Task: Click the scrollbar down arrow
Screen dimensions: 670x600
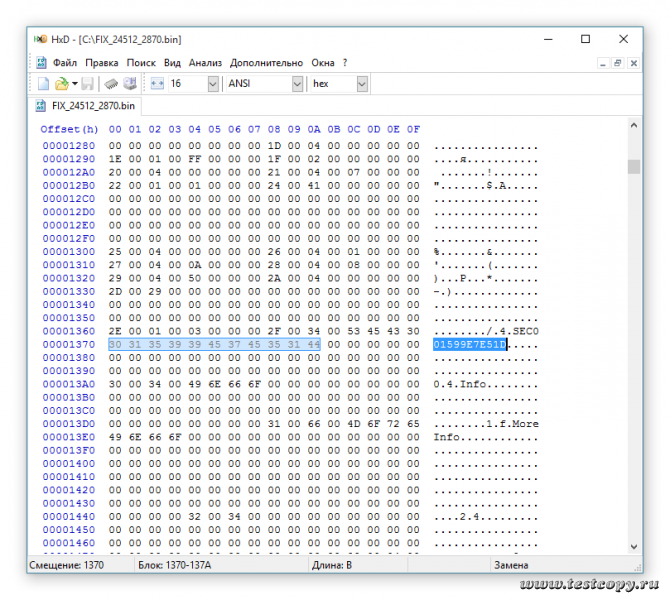Action: tap(634, 546)
